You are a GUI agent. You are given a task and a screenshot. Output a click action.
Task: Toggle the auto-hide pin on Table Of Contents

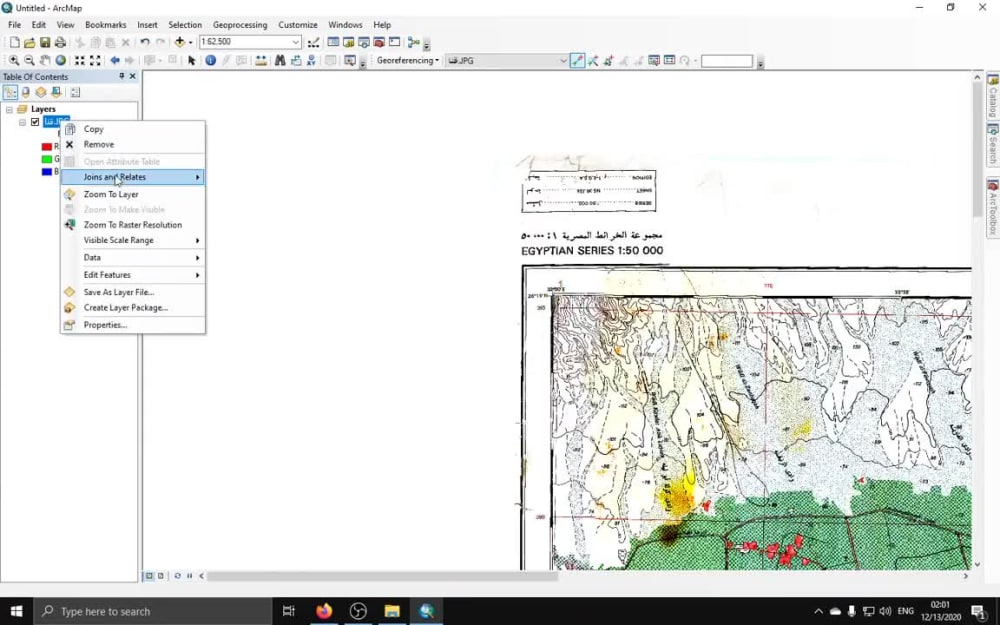(x=122, y=76)
